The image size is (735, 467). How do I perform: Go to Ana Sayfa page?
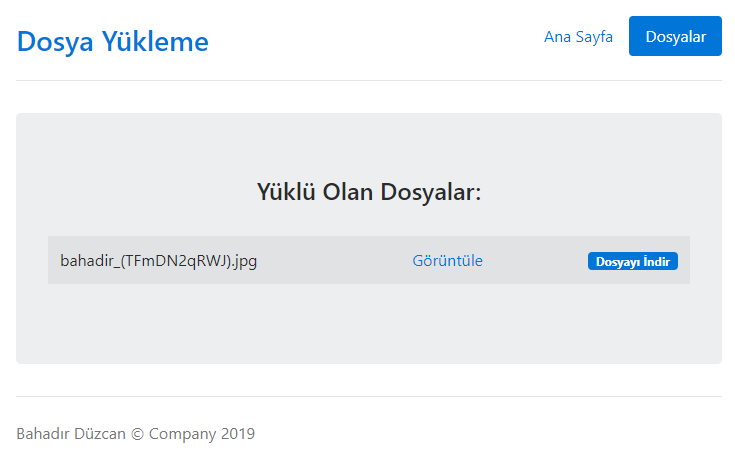click(578, 37)
